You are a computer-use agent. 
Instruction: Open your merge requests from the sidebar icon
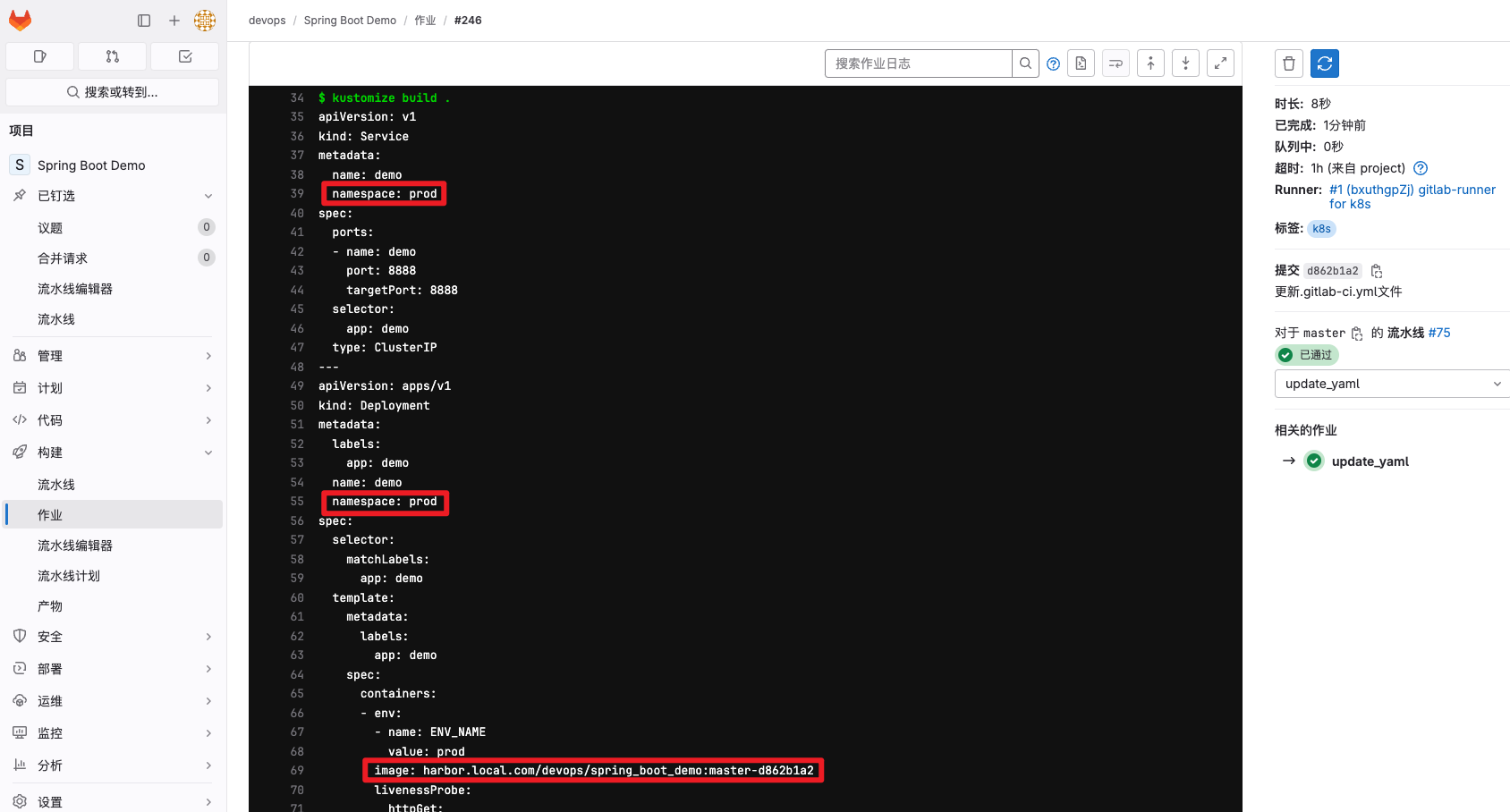point(112,55)
